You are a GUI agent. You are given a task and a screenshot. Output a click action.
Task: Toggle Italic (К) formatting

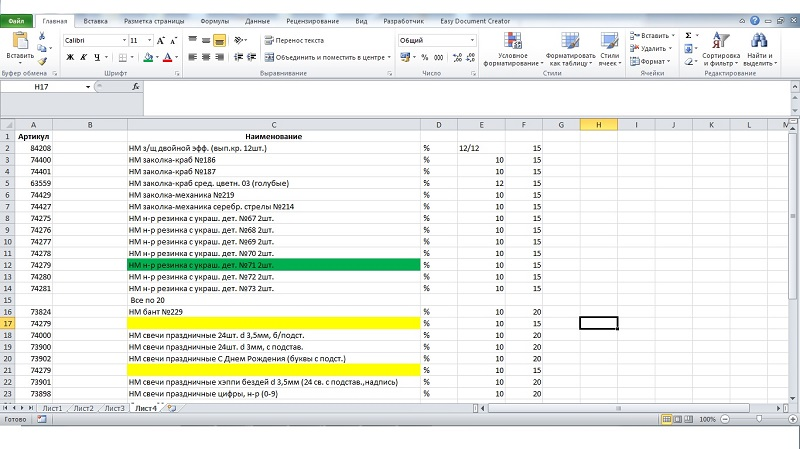(84, 58)
